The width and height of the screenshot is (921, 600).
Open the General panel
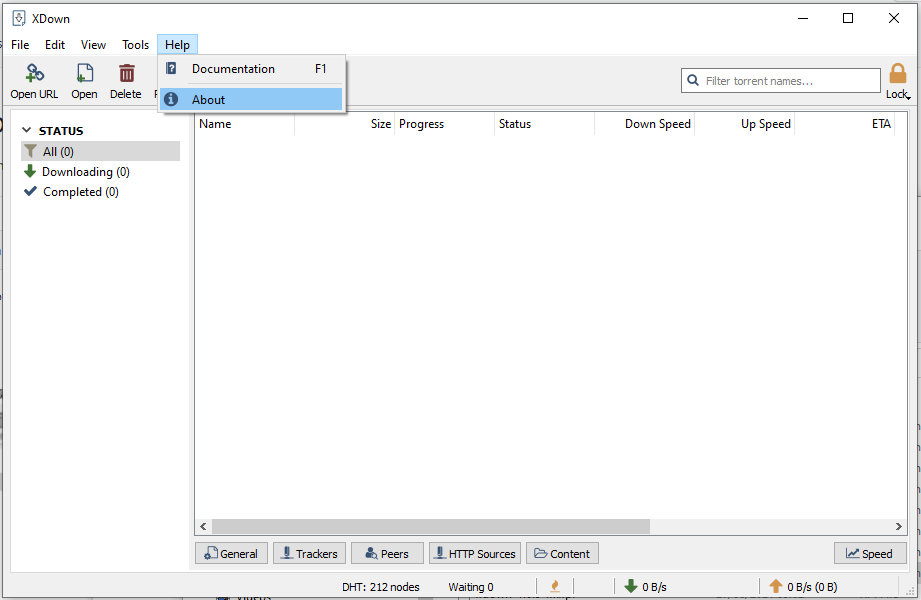pyautogui.click(x=231, y=553)
